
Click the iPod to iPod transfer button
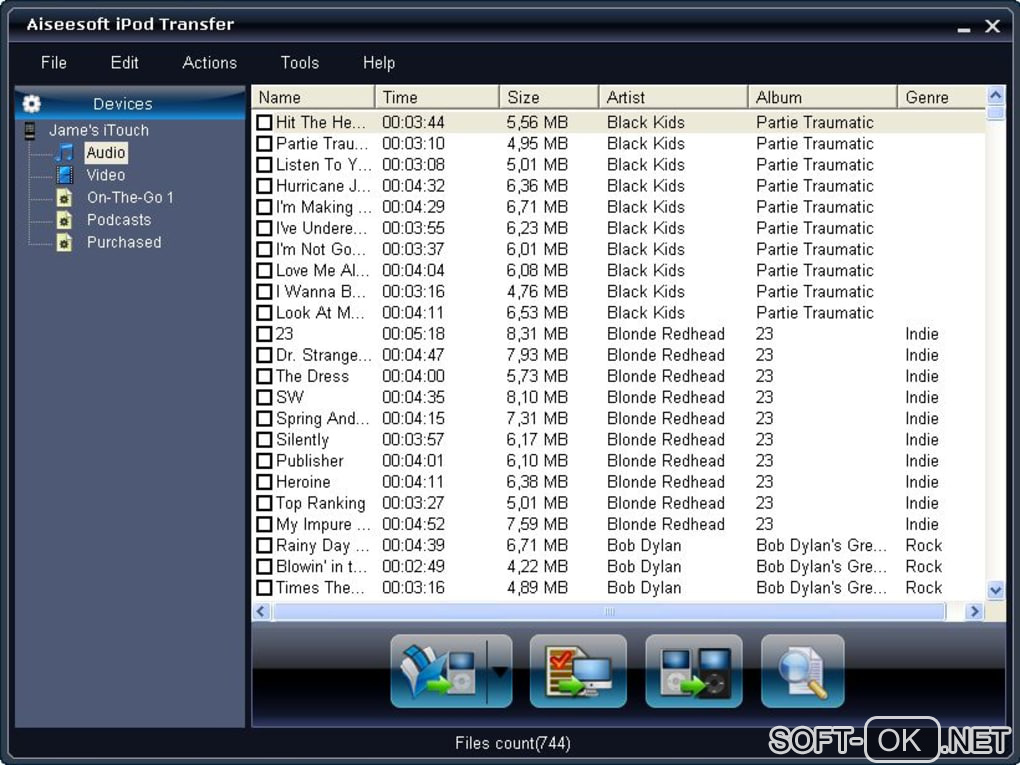pyautogui.click(x=693, y=671)
